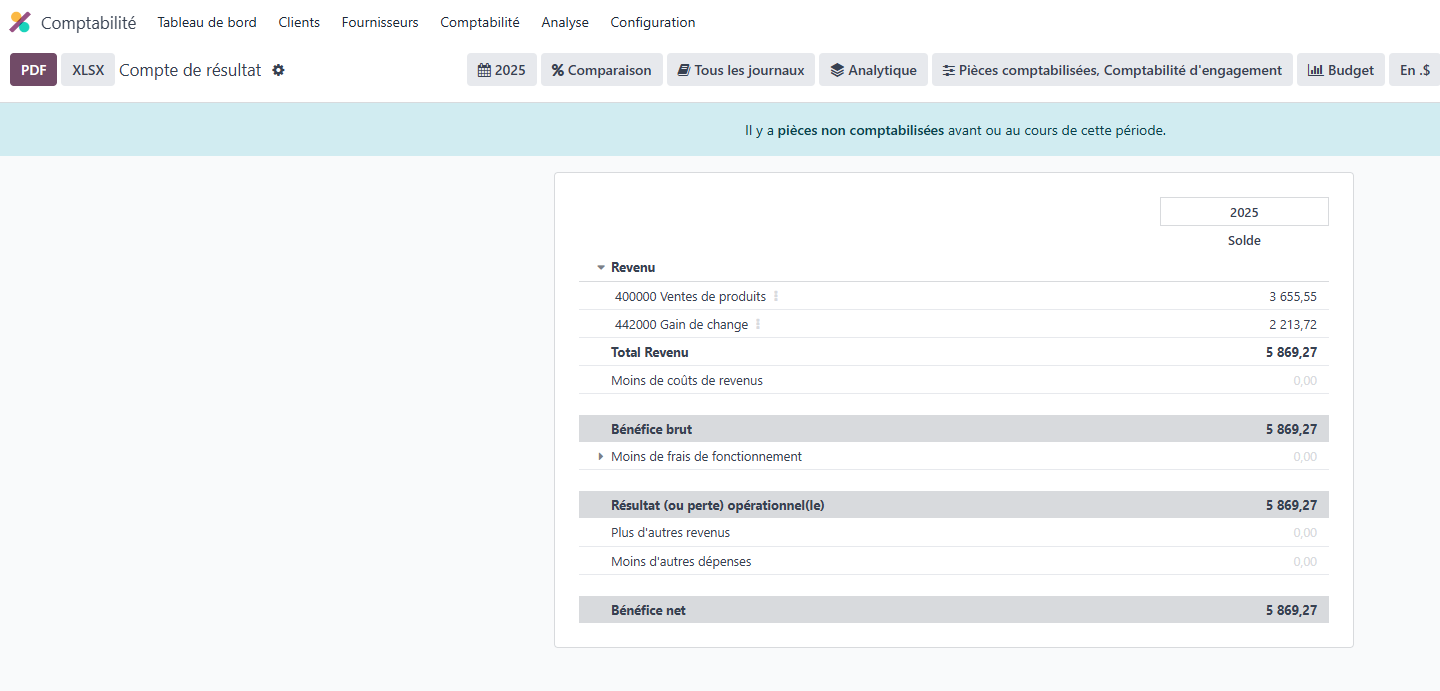
Task: Open report settings gear icon
Action: pyautogui.click(x=278, y=70)
